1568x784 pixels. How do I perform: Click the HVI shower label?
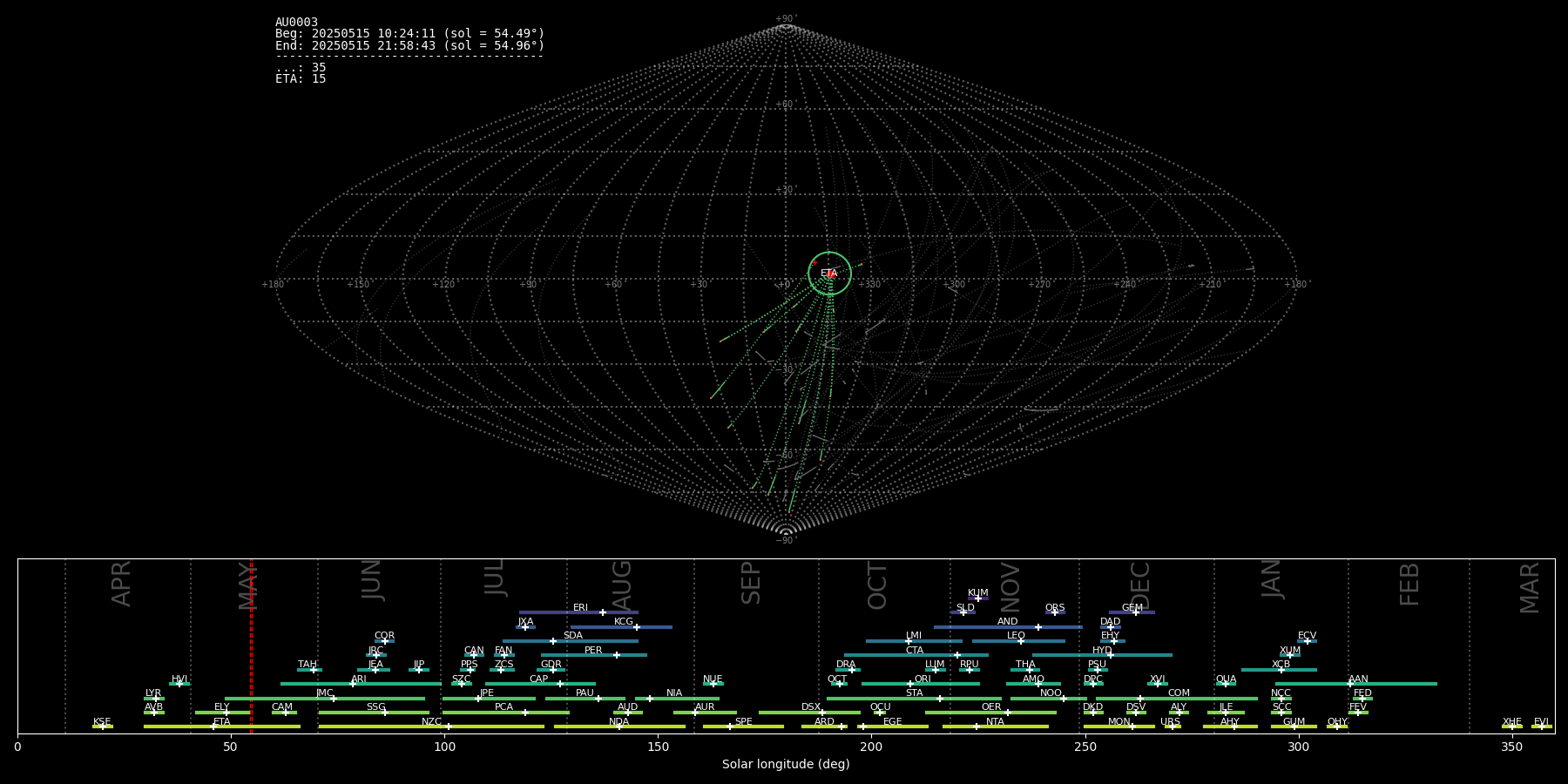tap(179, 679)
